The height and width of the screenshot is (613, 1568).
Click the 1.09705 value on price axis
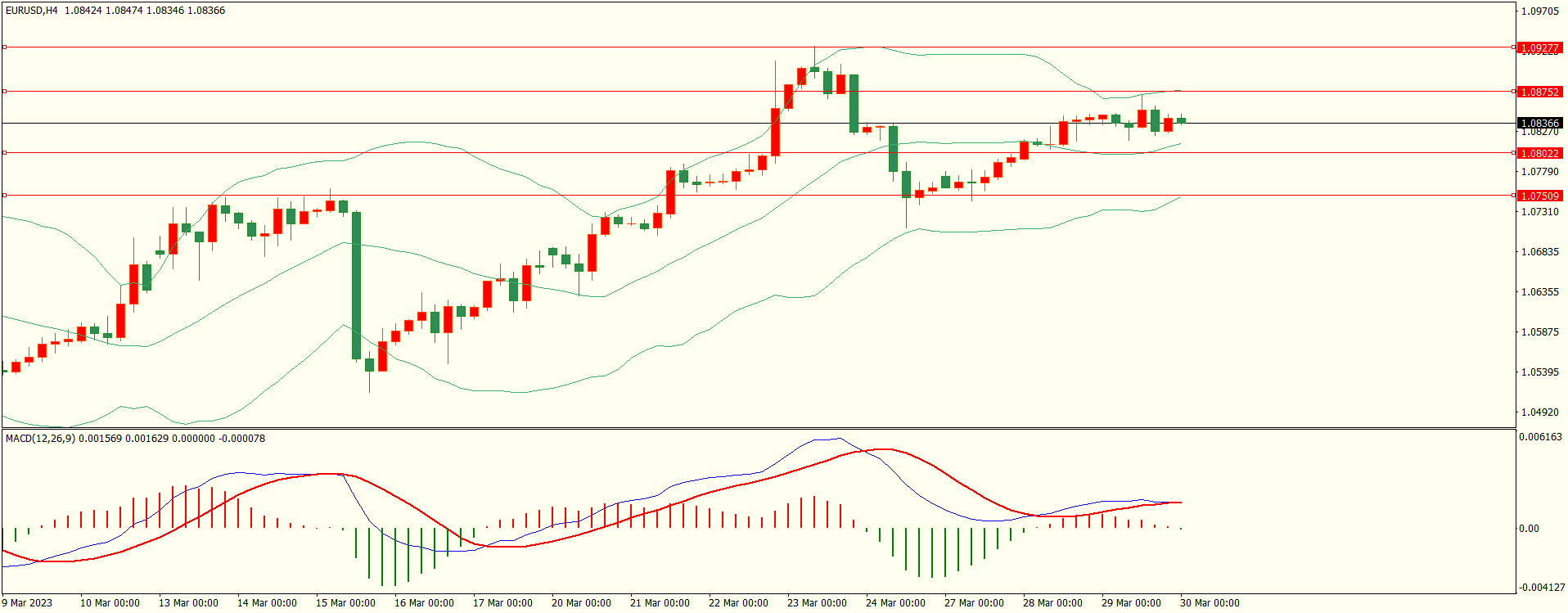(x=1539, y=11)
